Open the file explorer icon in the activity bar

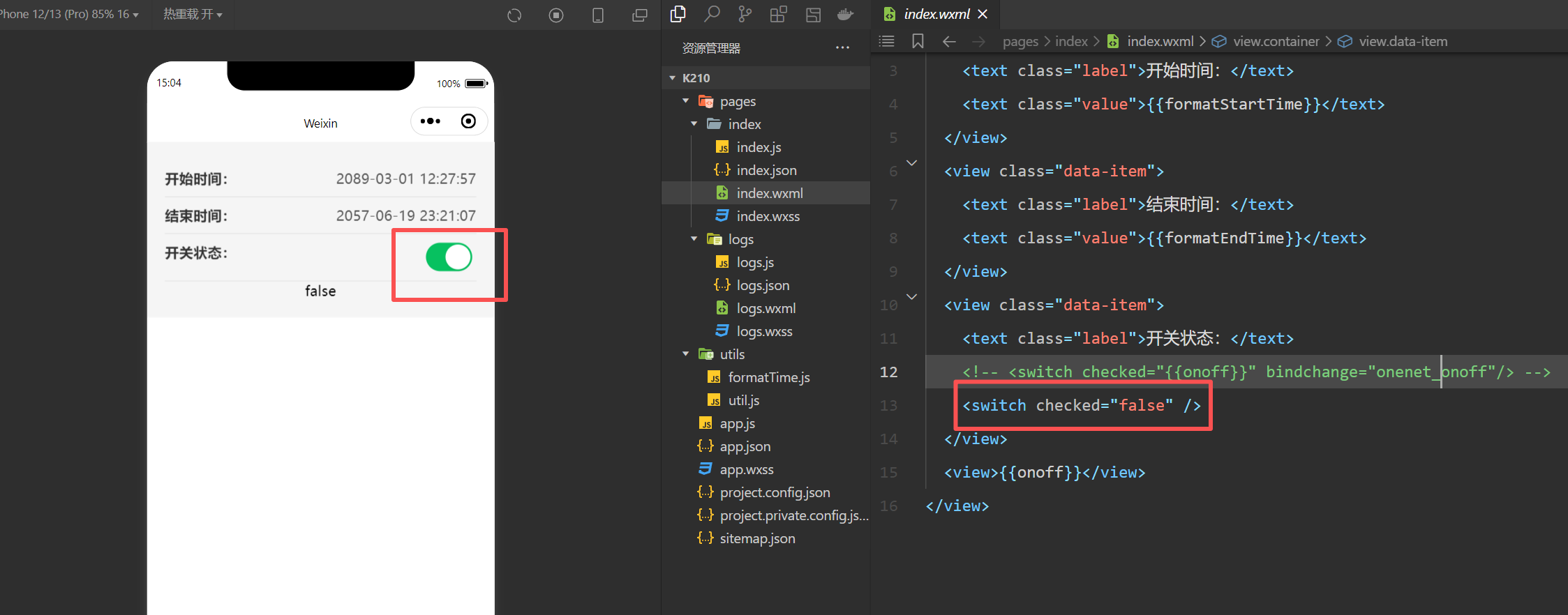678,14
